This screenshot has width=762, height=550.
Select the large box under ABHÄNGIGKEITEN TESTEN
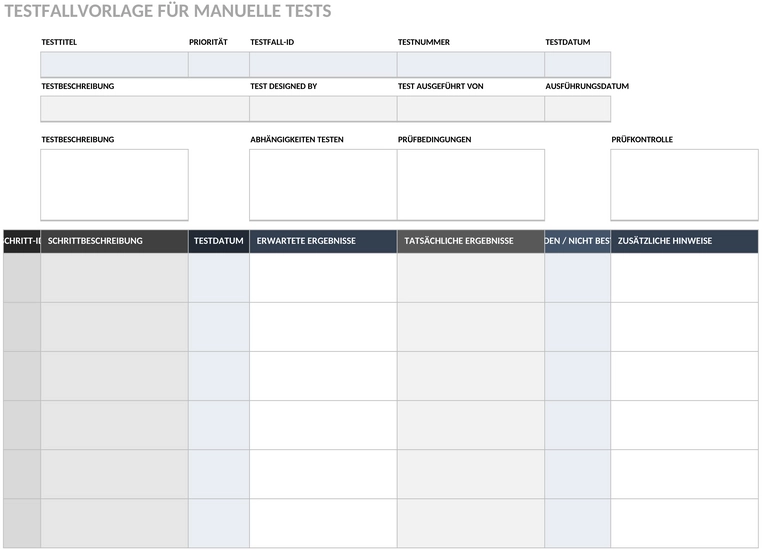(x=323, y=185)
